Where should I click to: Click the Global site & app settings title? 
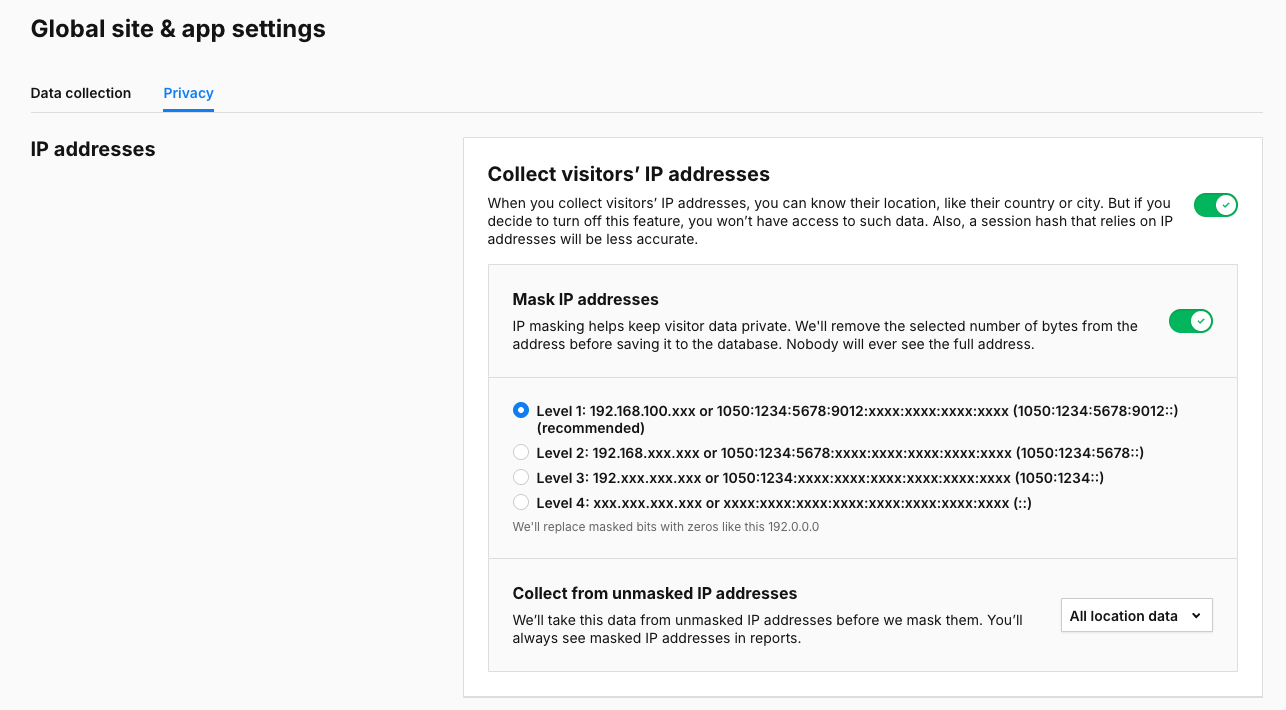(177, 28)
